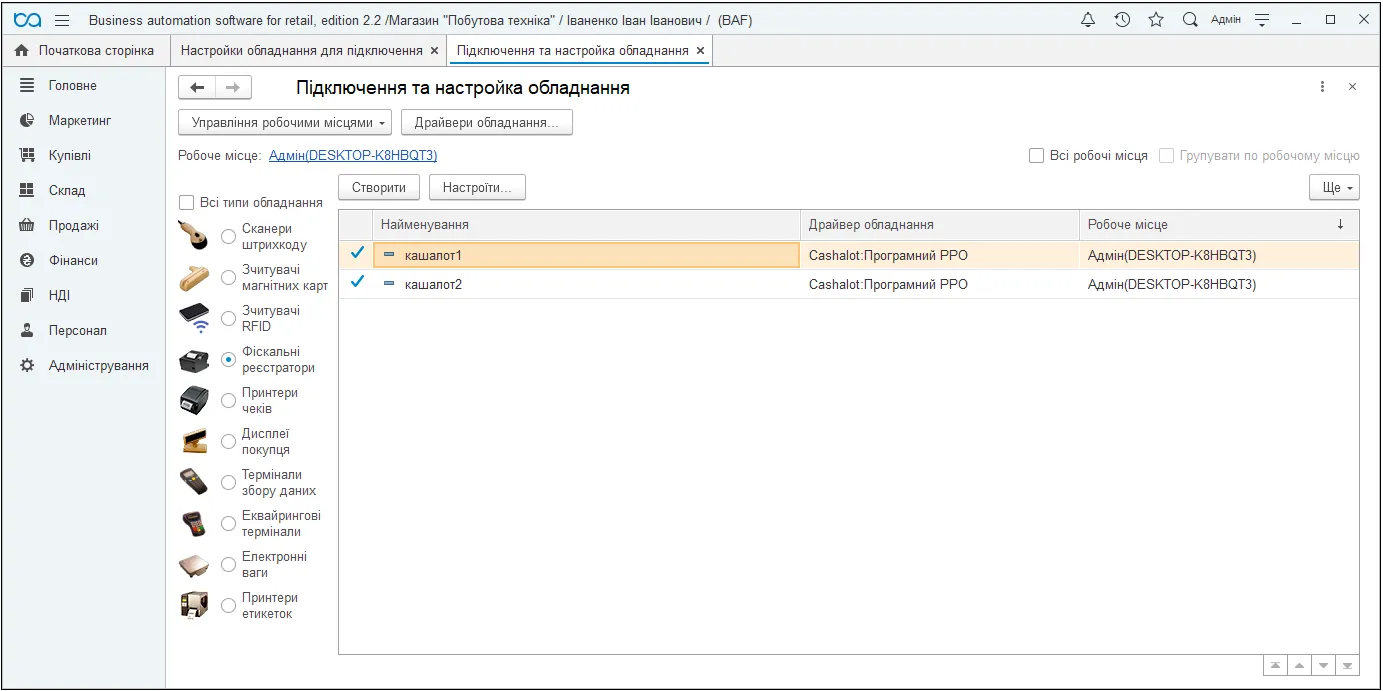The width and height of the screenshot is (1383, 691).
Task: Tick the 'Всі робочі місця' checkbox
Action: pyautogui.click(x=1036, y=156)
